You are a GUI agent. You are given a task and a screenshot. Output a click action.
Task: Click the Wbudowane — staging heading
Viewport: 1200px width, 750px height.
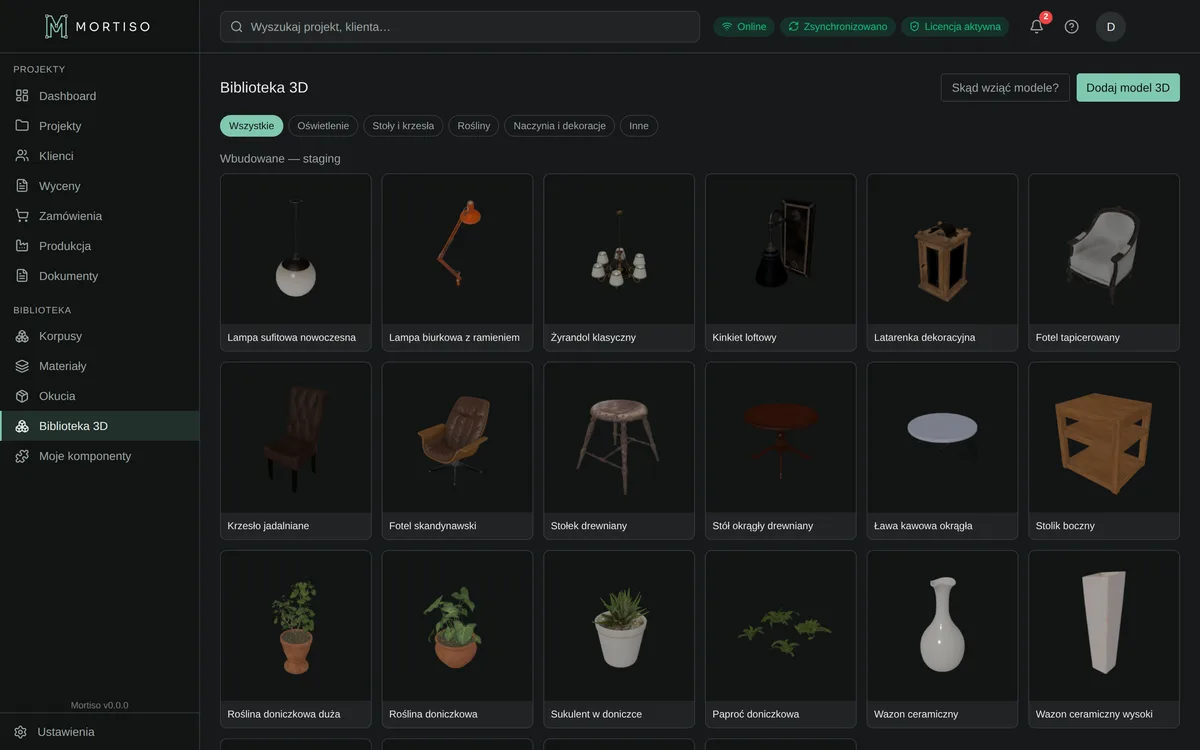point(280,158)
